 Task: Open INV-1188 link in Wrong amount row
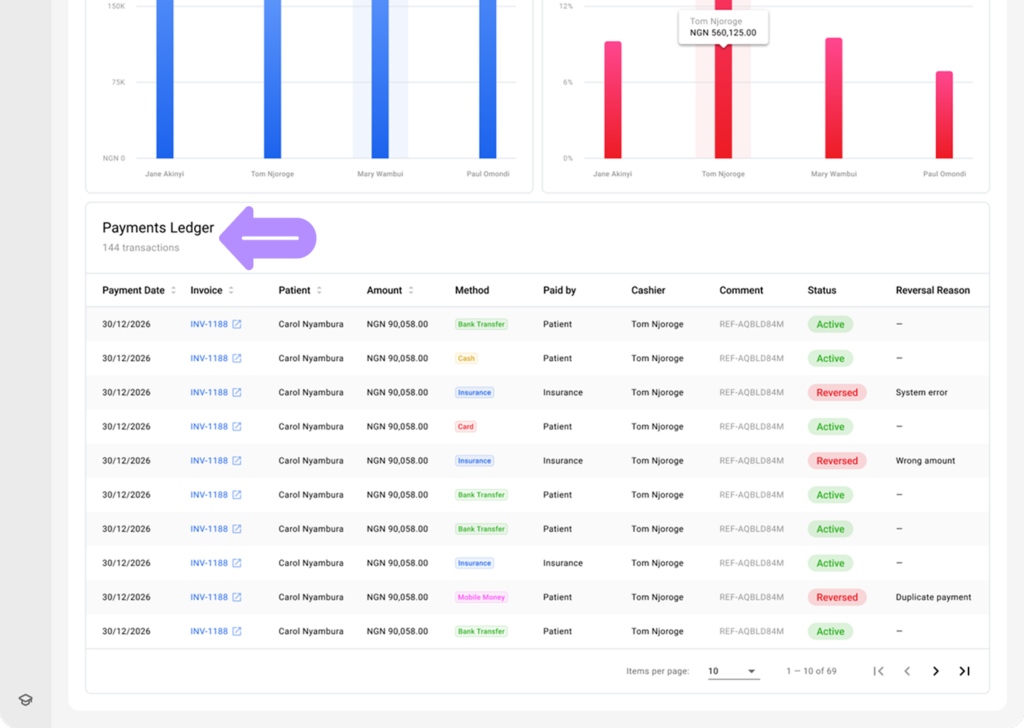tap(209, 460)
